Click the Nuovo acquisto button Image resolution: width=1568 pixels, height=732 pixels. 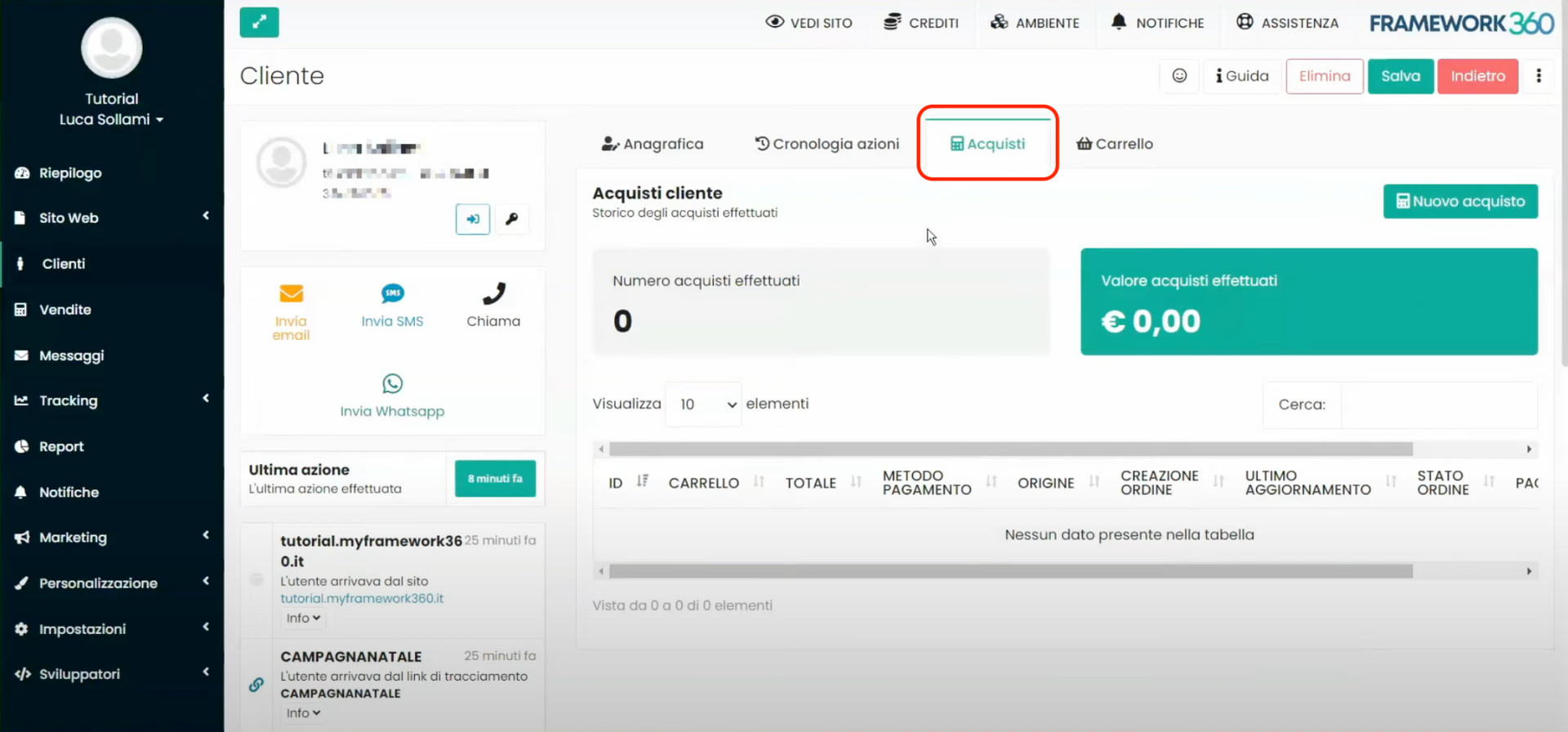tap(1460, 202)
